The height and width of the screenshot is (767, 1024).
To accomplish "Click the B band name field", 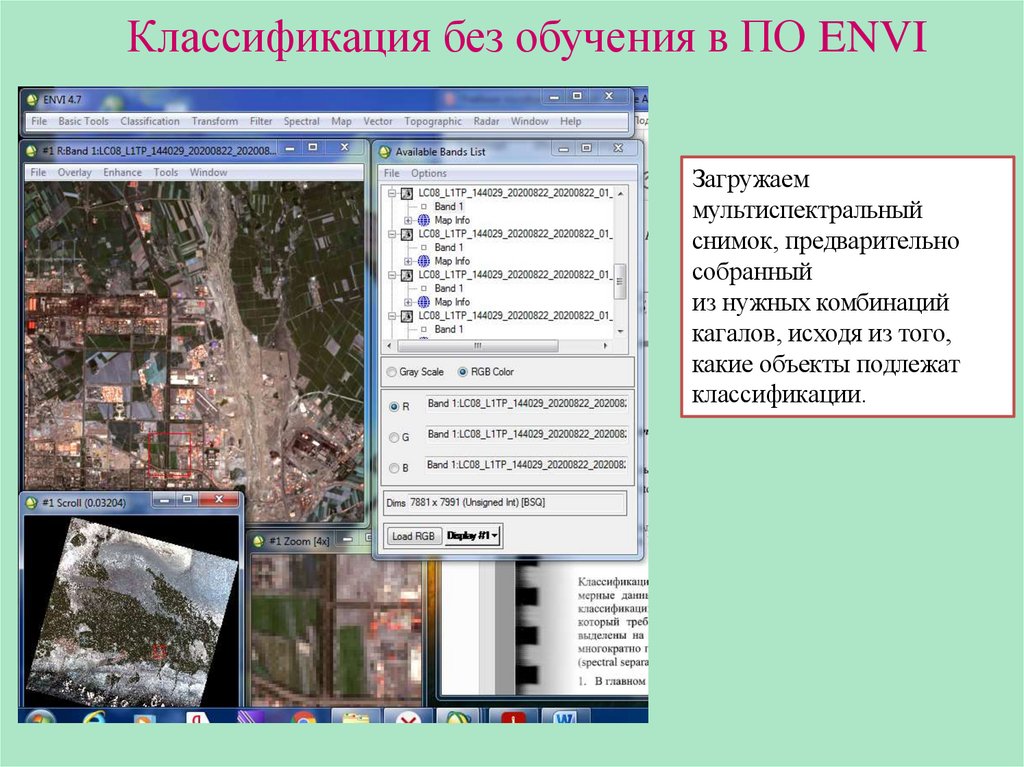I will (x=526, y=465).
